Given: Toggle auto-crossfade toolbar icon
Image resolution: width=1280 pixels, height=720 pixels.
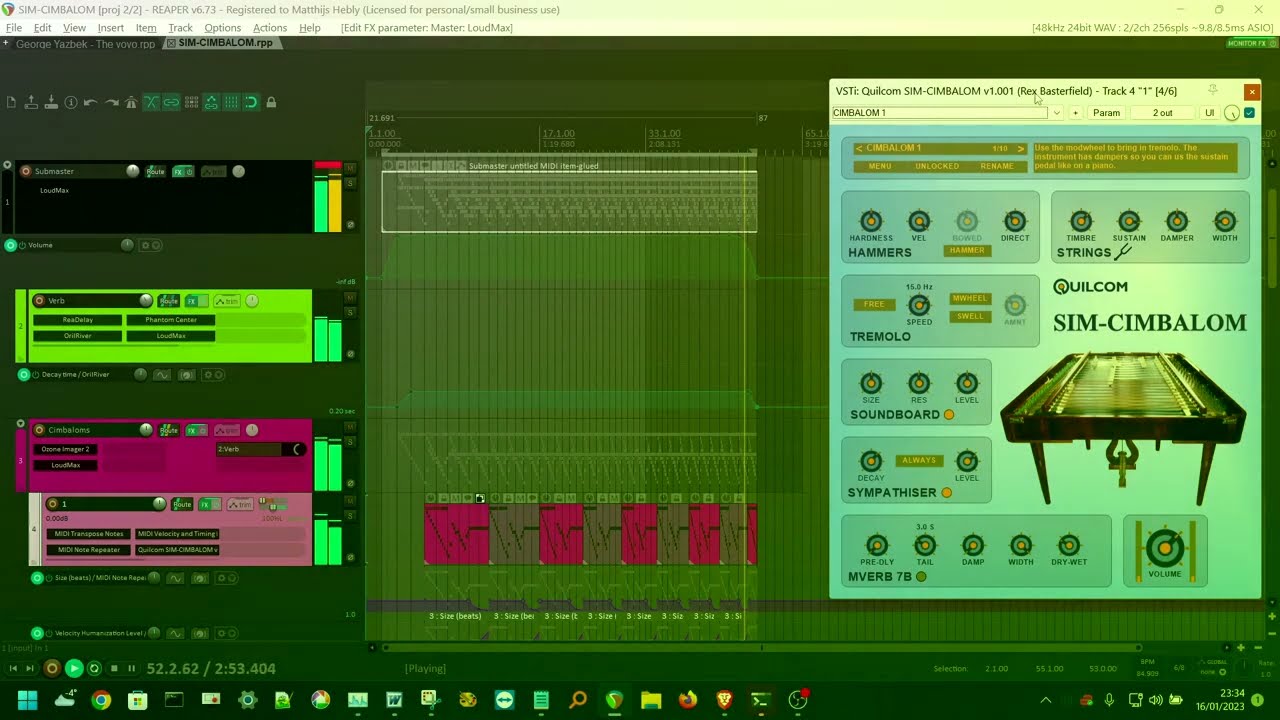Looking at the screenshot, I should [x=151, y=102].
